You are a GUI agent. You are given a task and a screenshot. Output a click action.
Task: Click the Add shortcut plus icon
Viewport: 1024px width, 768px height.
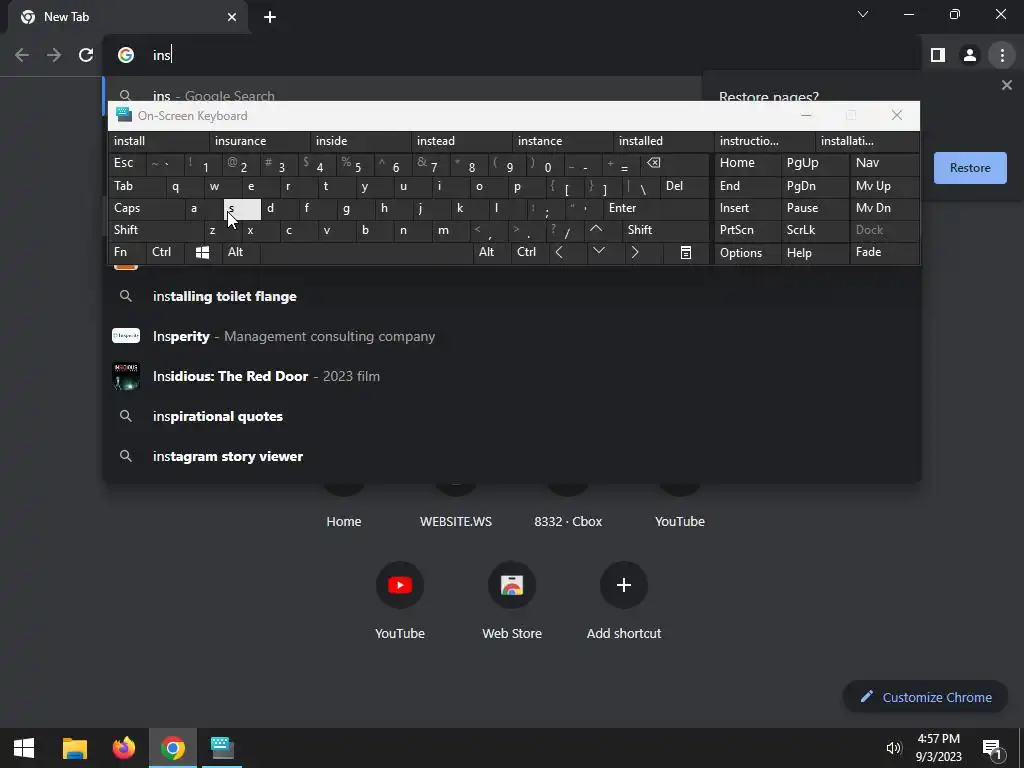pyautogui.click(x=624, y=585)
